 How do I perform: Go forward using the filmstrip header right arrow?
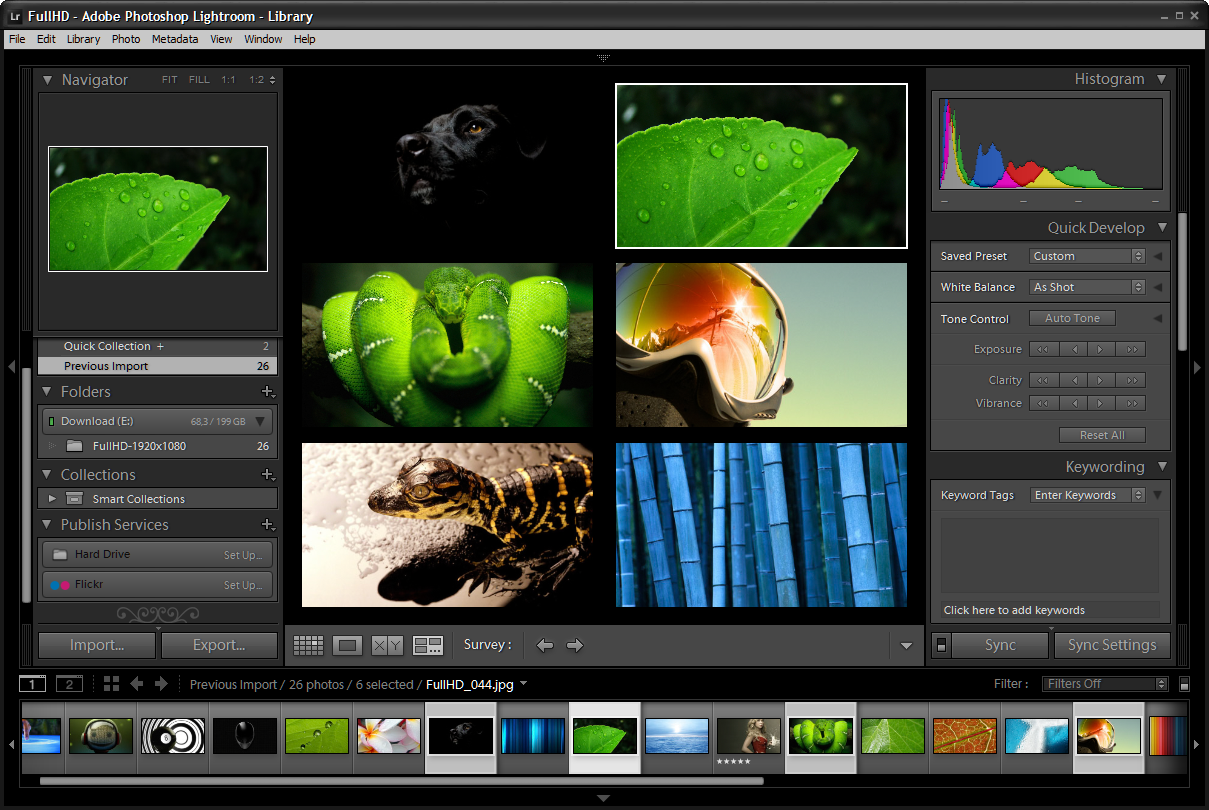pos(161,684)
